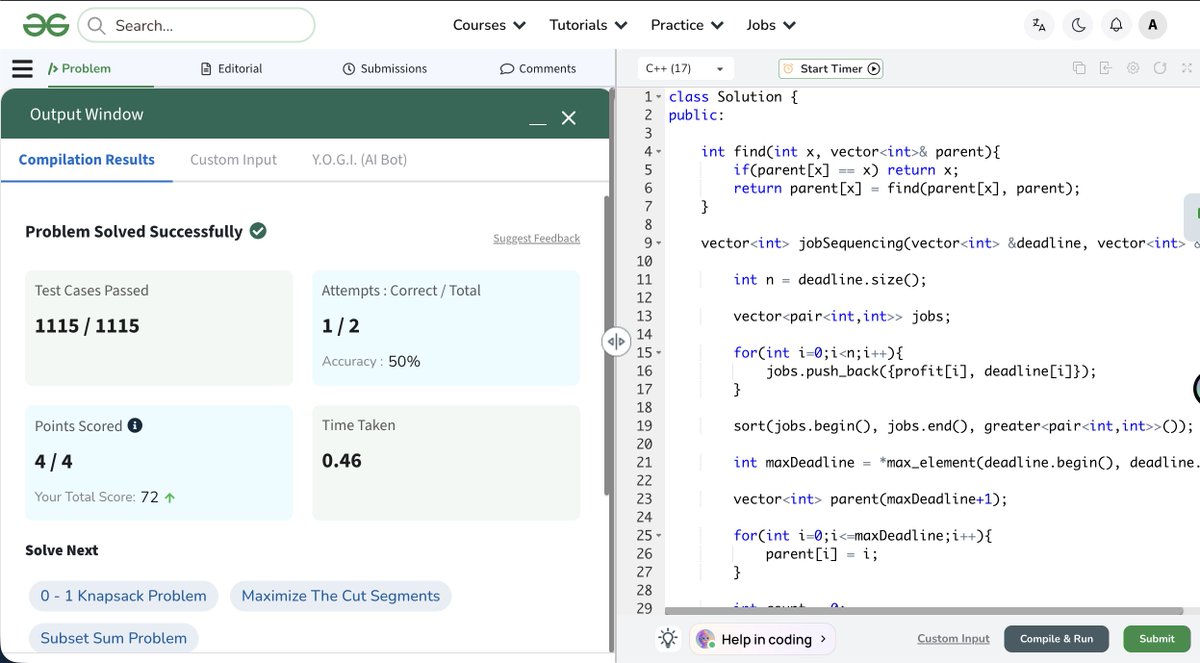
Task: Click the reset code refresh icon
Action: click(x=1160, y=68)
